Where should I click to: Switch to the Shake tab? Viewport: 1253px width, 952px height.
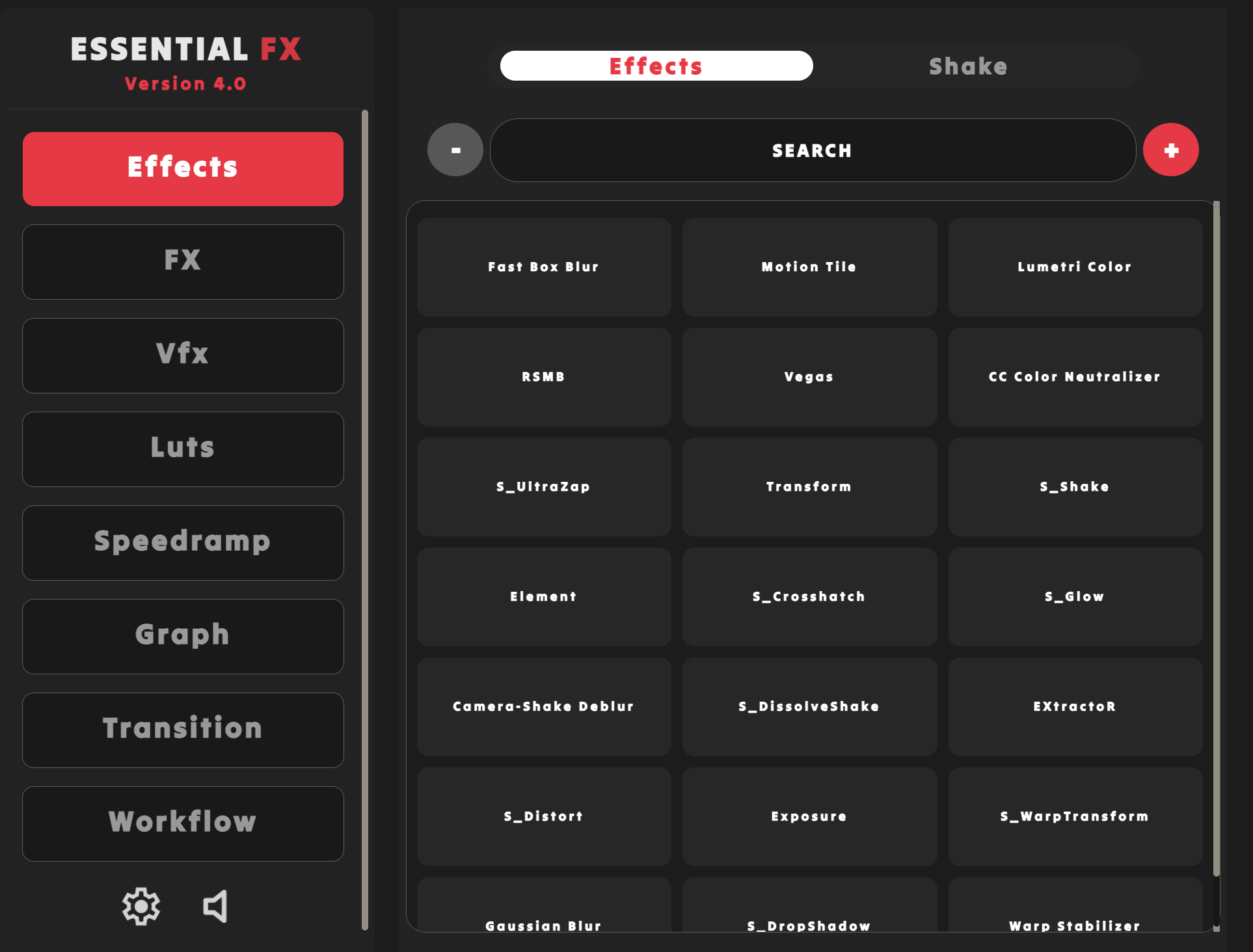pos(968,66)
